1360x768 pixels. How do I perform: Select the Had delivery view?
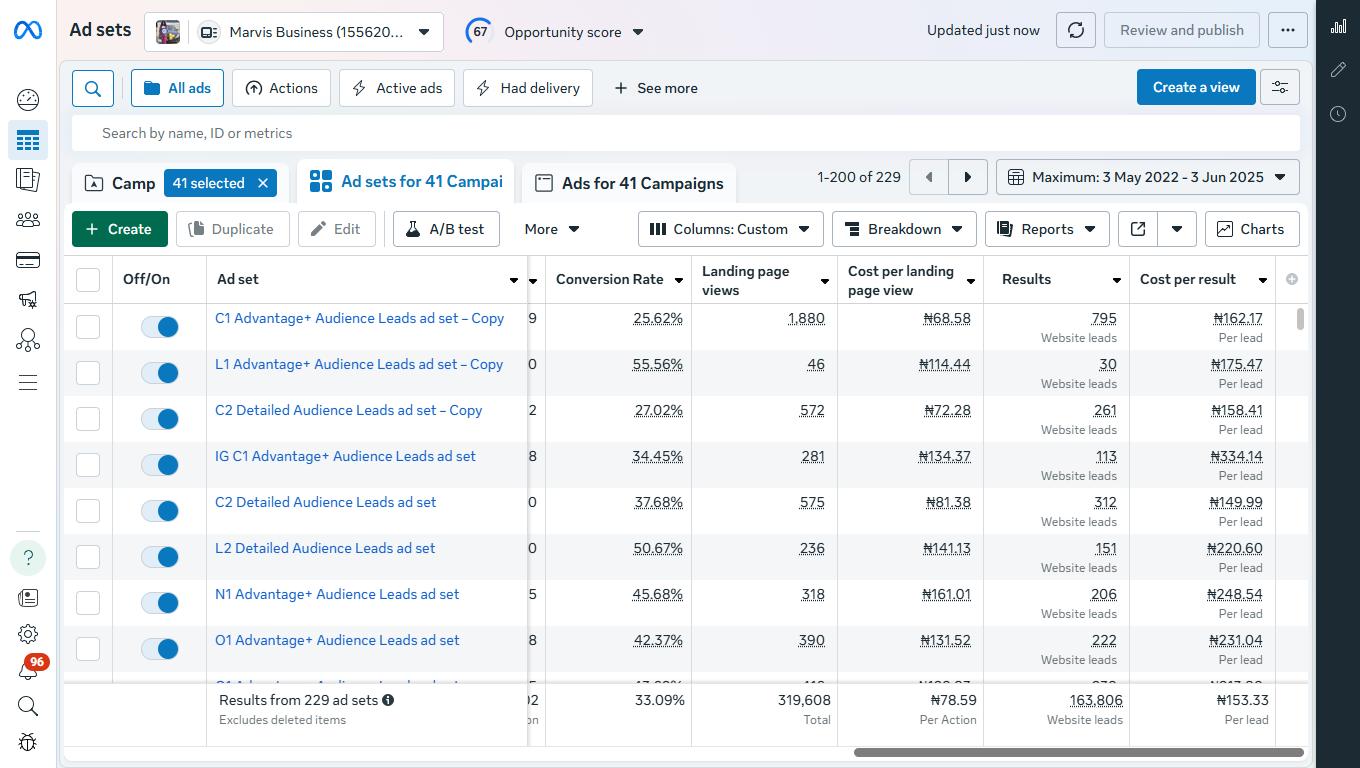tap(528, 88)
